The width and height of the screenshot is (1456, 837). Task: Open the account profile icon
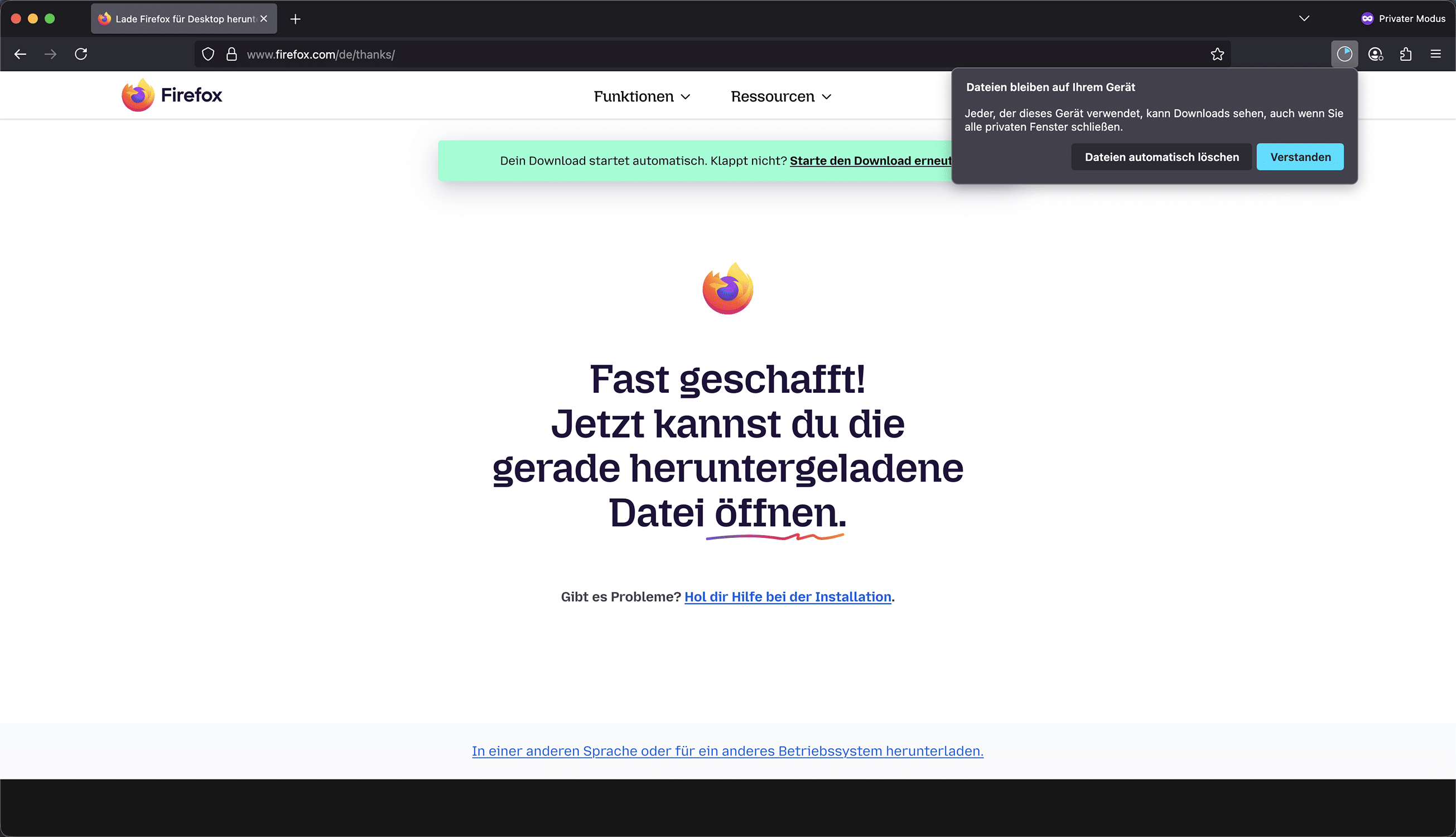click(x=1375, y=54)
